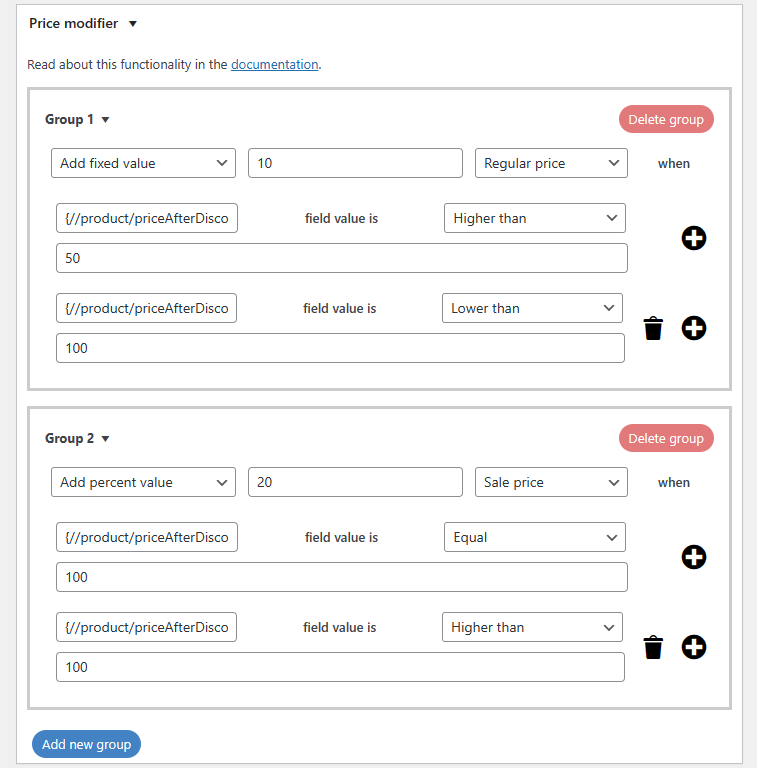Add condition after Group 2 Equal row
This screenshot has height=768, width=757.
coord(694,557)
